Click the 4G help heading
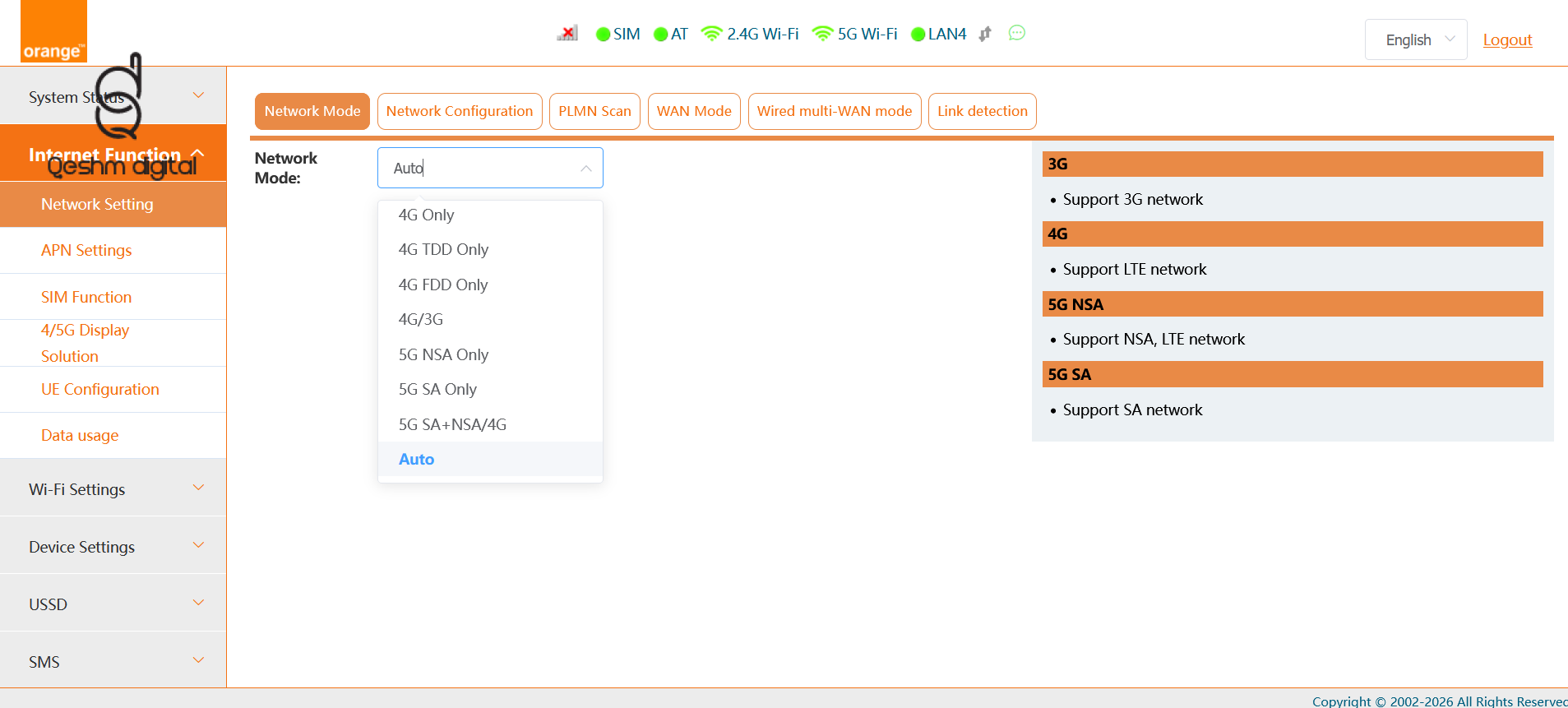The image size is (1568, 708). [x=1293, y=234]
